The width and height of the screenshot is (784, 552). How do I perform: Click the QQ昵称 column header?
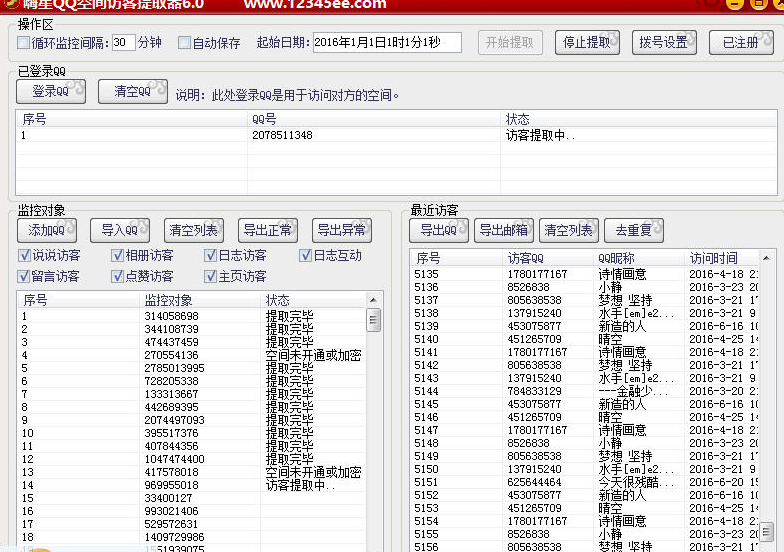click(x=638, y=258)
